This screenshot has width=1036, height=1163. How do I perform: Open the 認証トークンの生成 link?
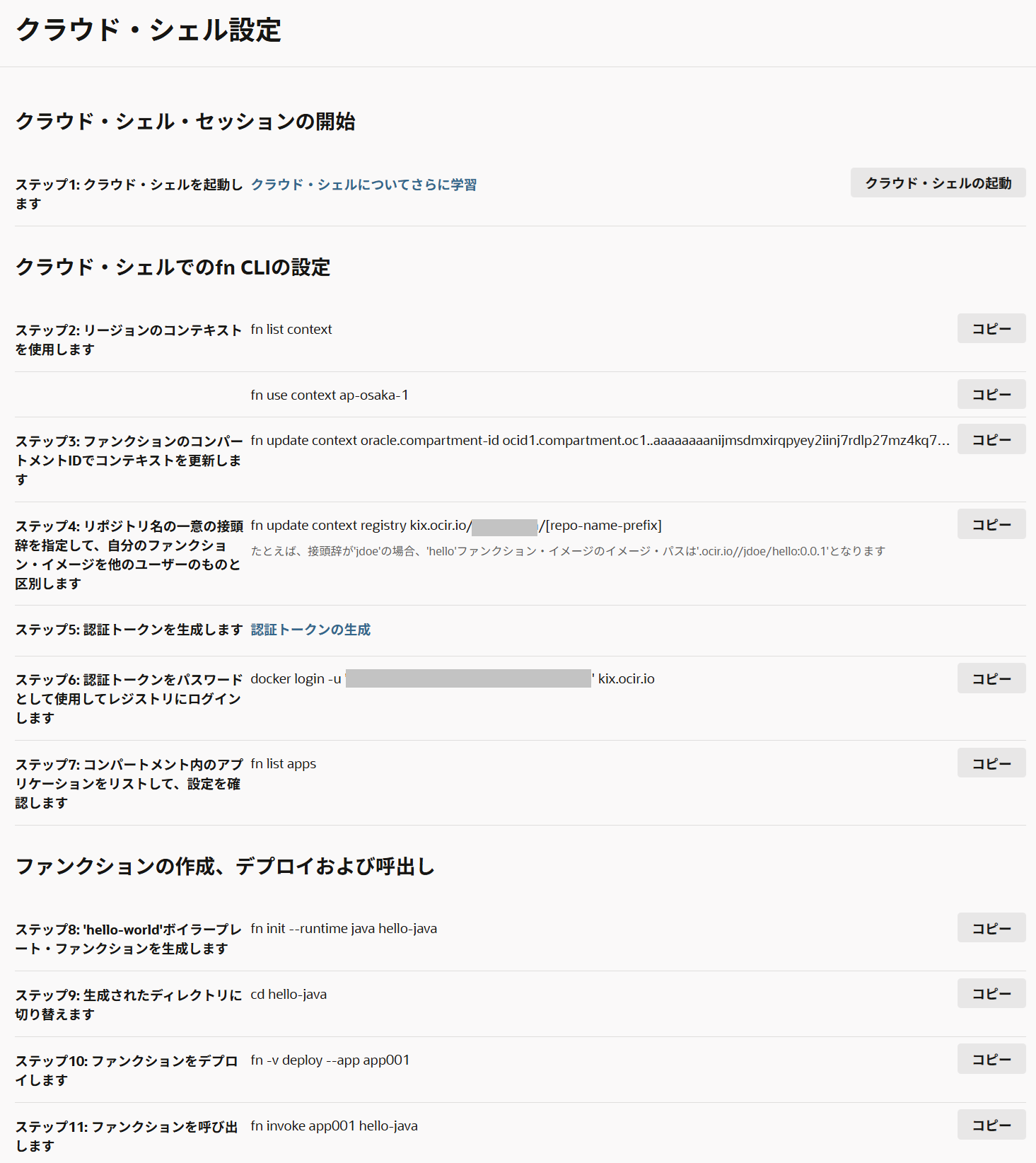pyautogui.click(x=310, y=630)
